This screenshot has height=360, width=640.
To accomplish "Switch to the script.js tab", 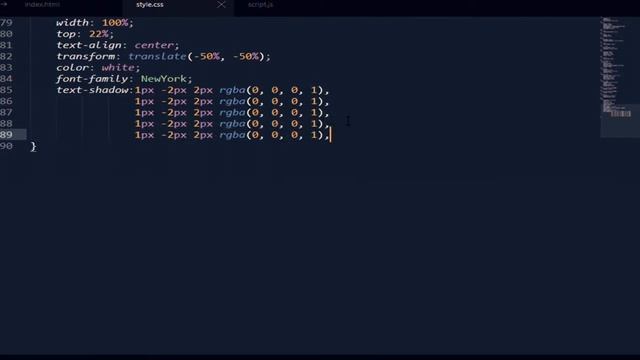I will pos(260,4).
